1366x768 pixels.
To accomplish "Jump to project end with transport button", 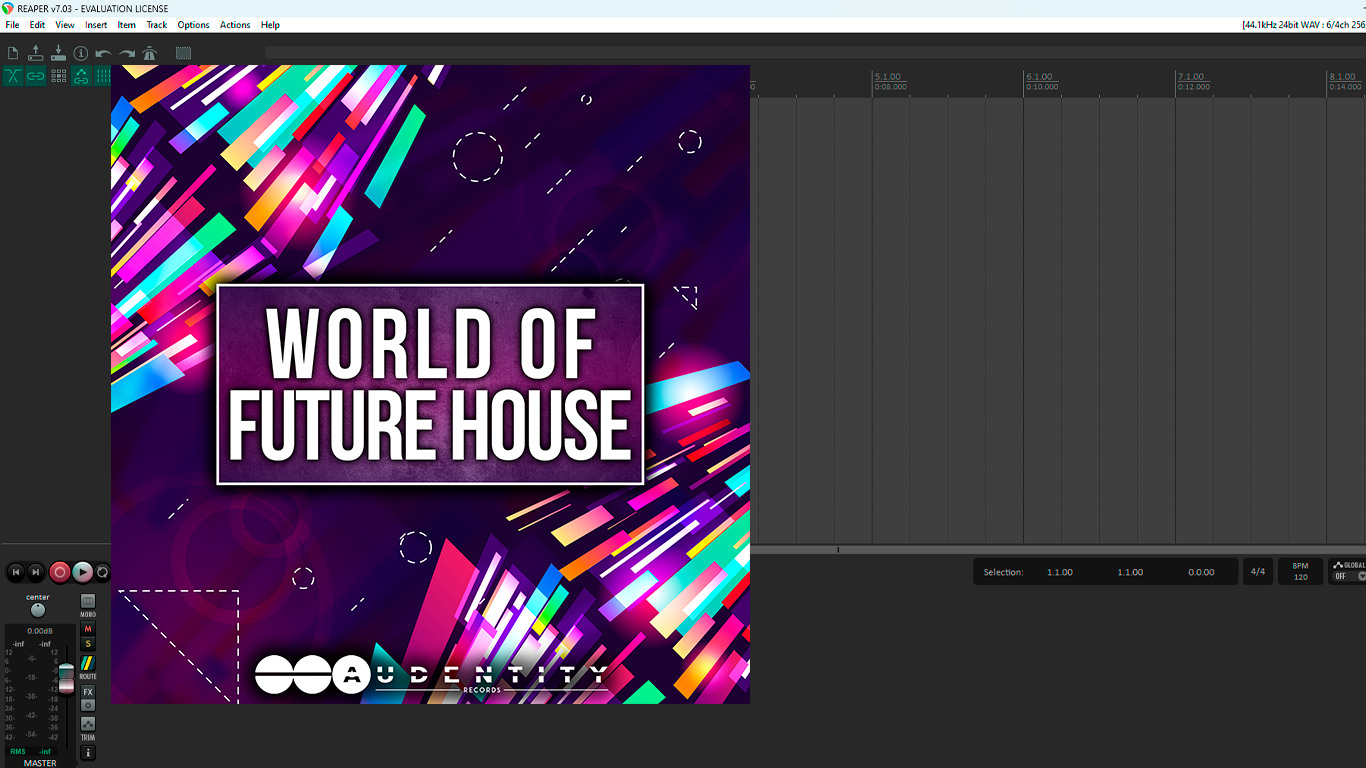I will 36,572.
